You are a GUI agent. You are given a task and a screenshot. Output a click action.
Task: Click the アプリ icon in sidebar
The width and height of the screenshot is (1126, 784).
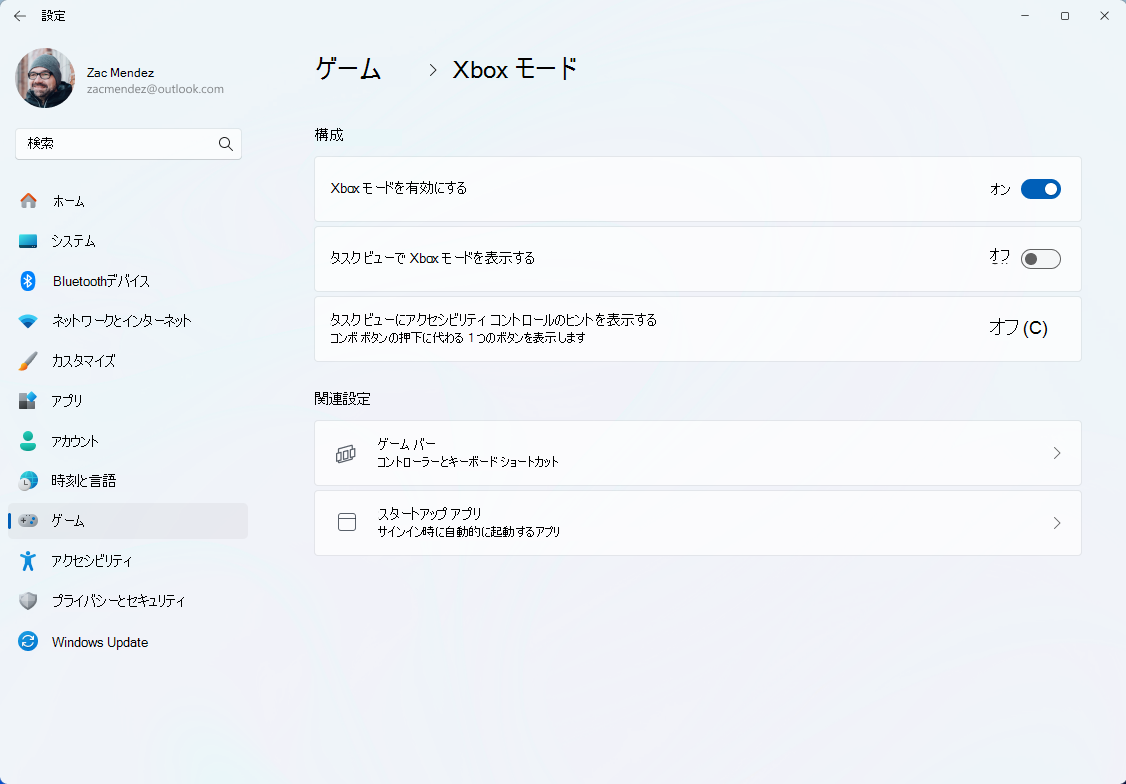coord(28,401)
